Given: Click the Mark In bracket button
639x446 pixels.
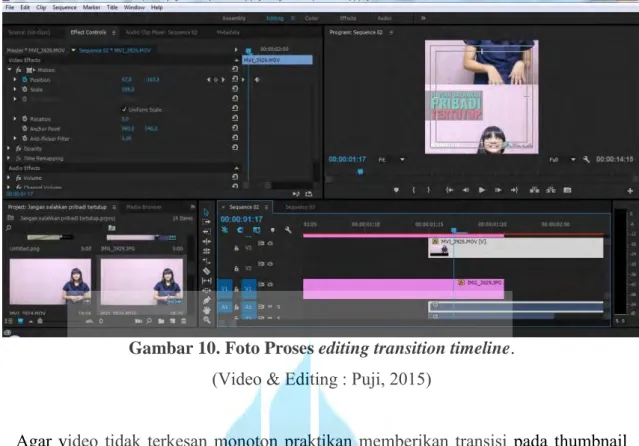Looking at the screenshot, I should click(x=413, y=190).
